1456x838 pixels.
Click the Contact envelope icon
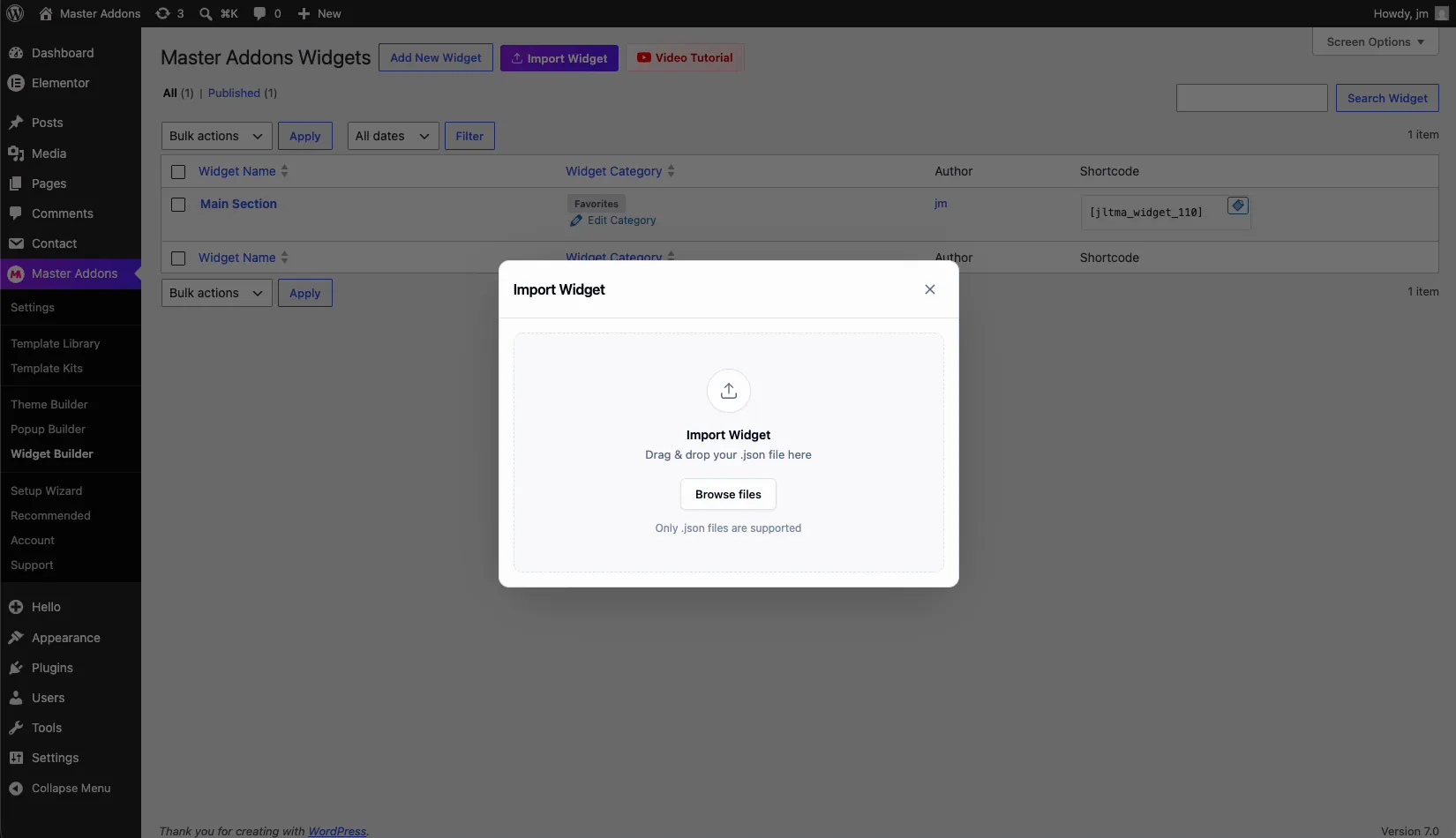(16, 243)
